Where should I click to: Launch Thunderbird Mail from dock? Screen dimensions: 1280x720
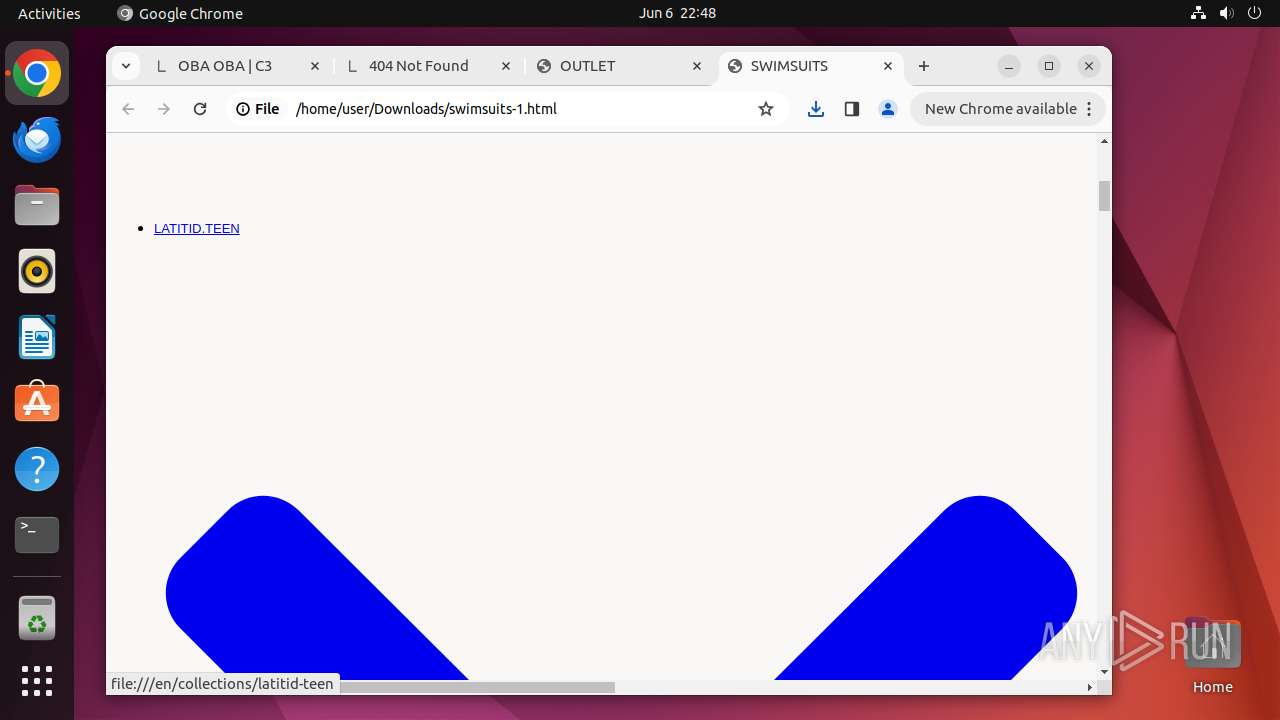(x=37, y=139)
